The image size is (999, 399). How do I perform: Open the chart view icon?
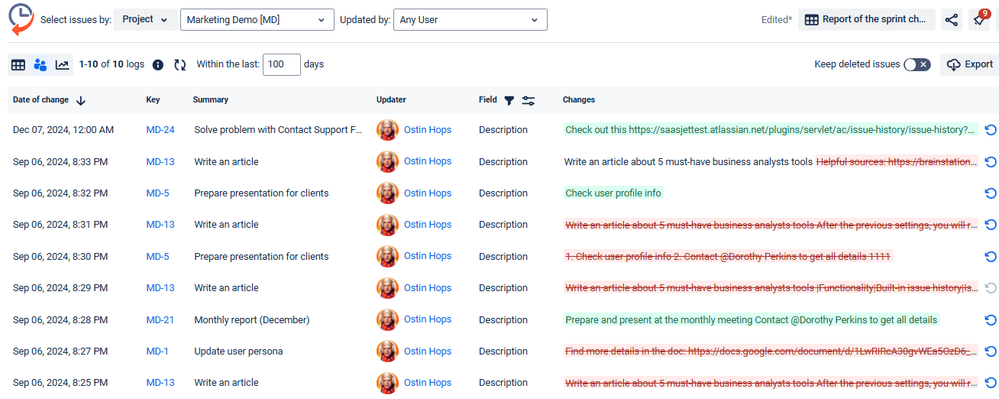click(62, 64)
